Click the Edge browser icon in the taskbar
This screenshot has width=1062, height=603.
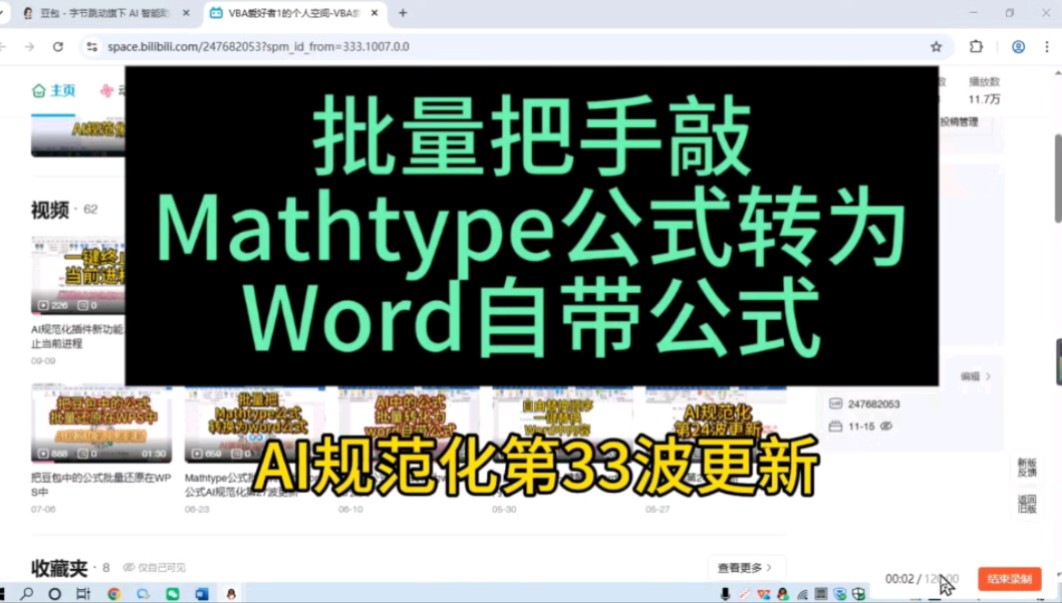141,594
